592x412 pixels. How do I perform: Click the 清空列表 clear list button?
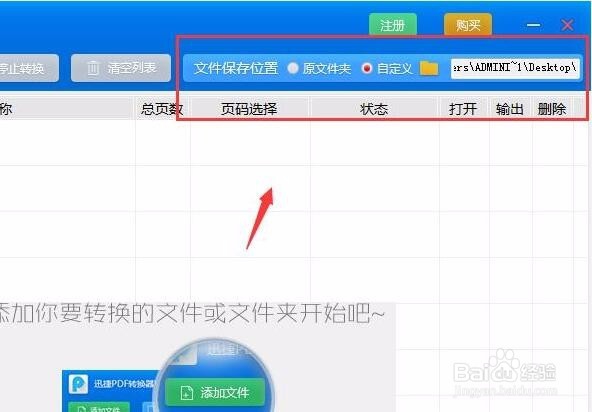pos(121,68)
